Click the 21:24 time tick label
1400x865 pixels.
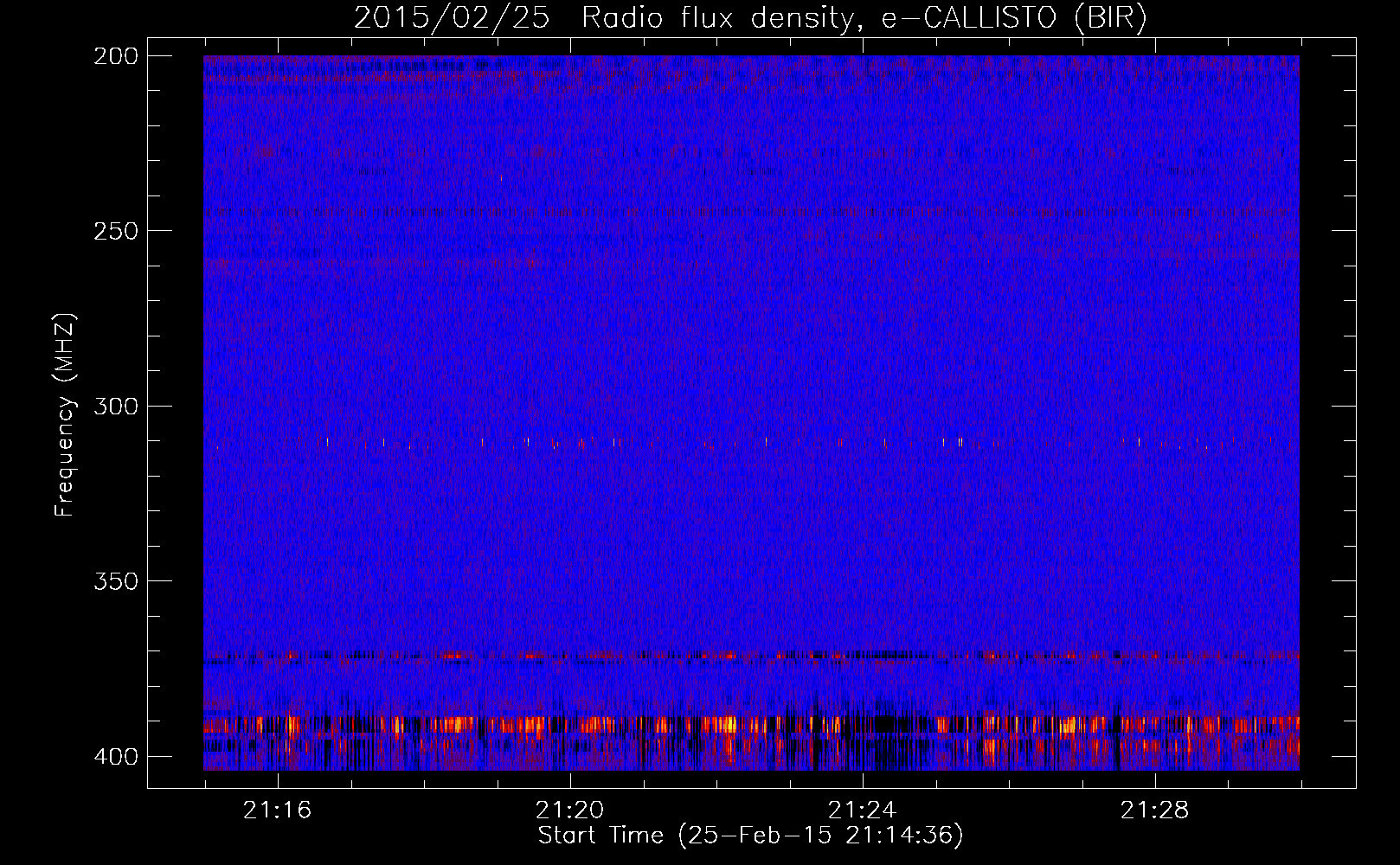click(862, 811)
